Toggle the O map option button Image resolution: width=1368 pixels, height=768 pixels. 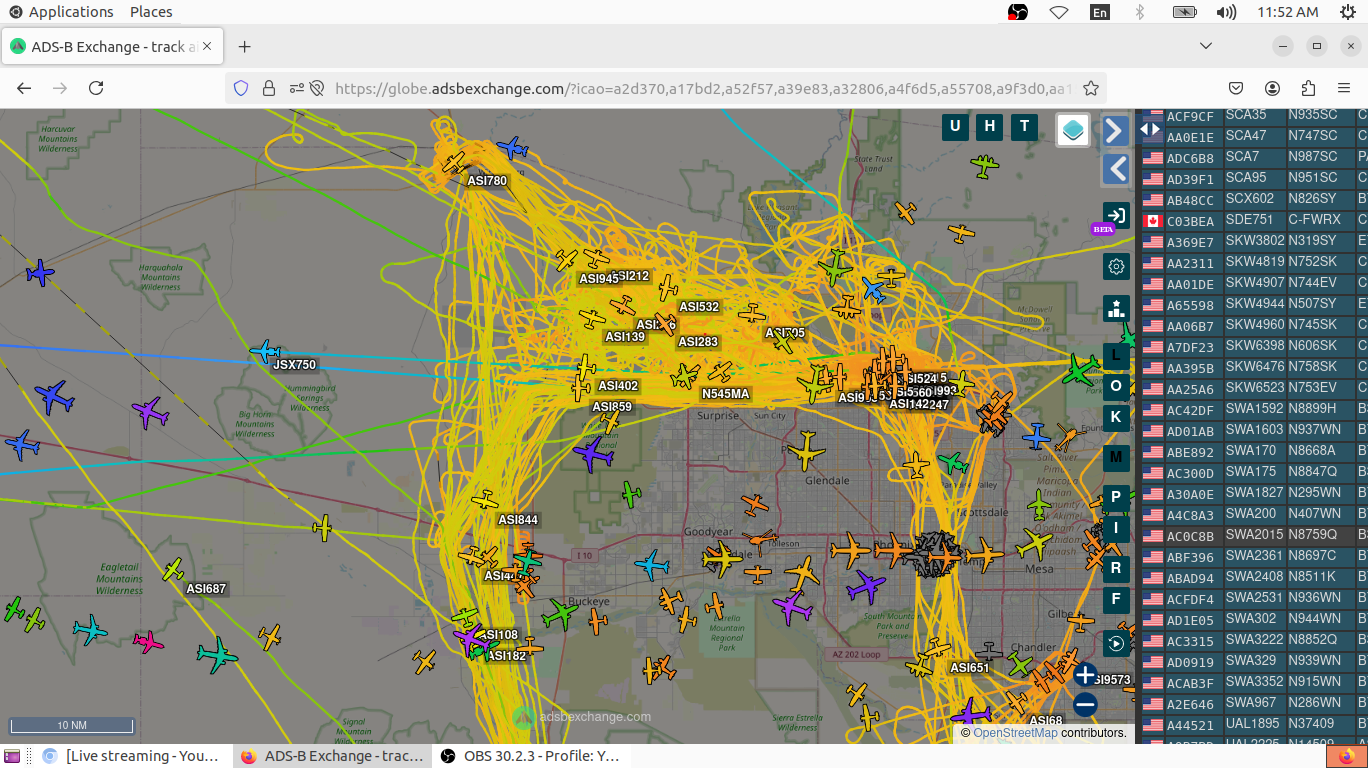1116,386
